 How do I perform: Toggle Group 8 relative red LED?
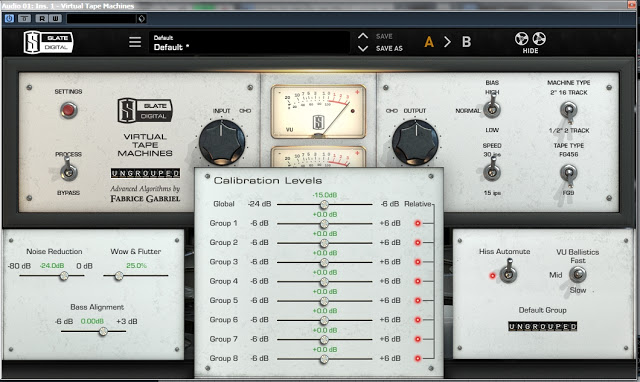[418, 358]
